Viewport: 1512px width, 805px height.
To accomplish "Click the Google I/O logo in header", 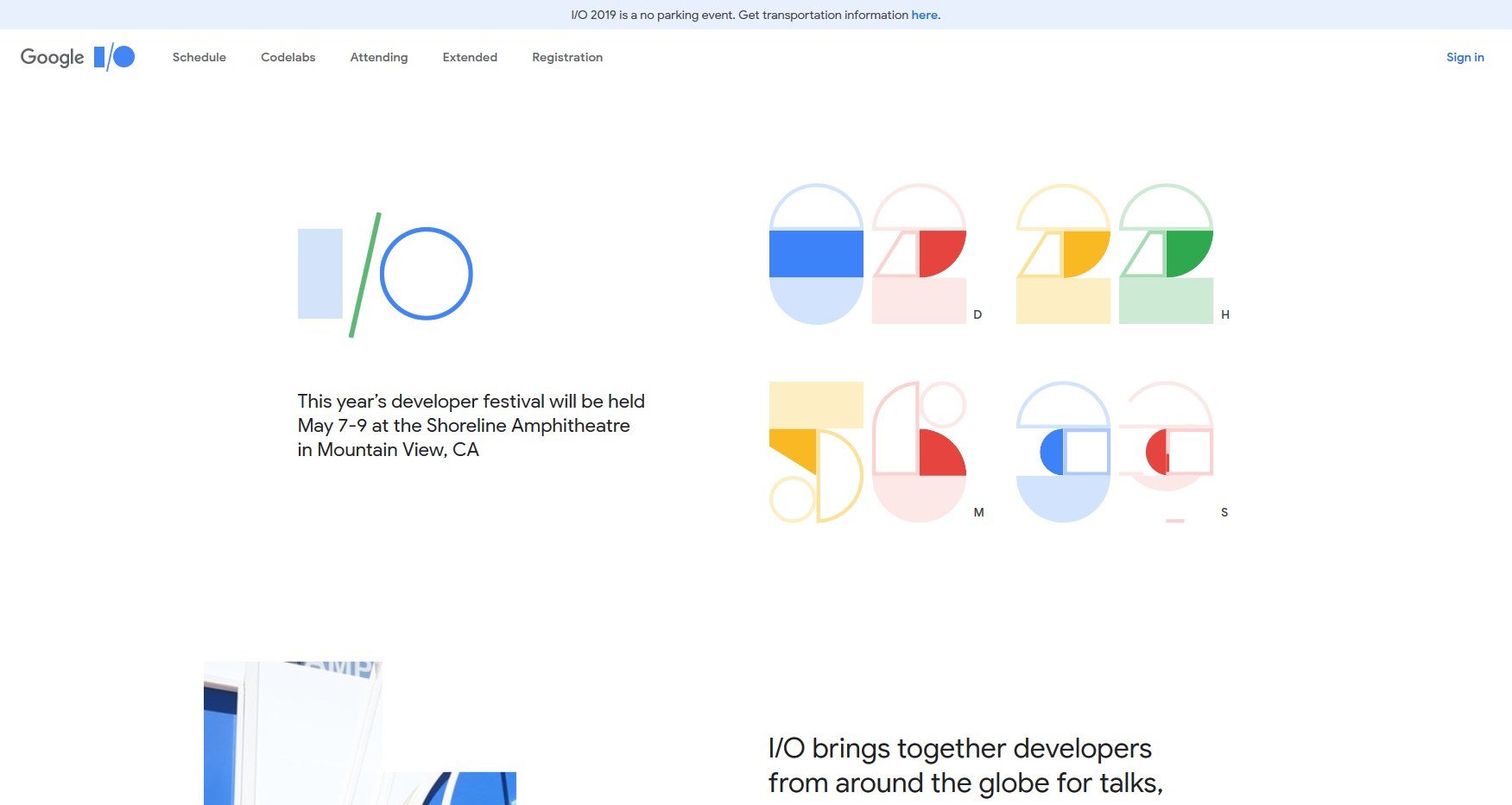I will click(x=78, y=57).
